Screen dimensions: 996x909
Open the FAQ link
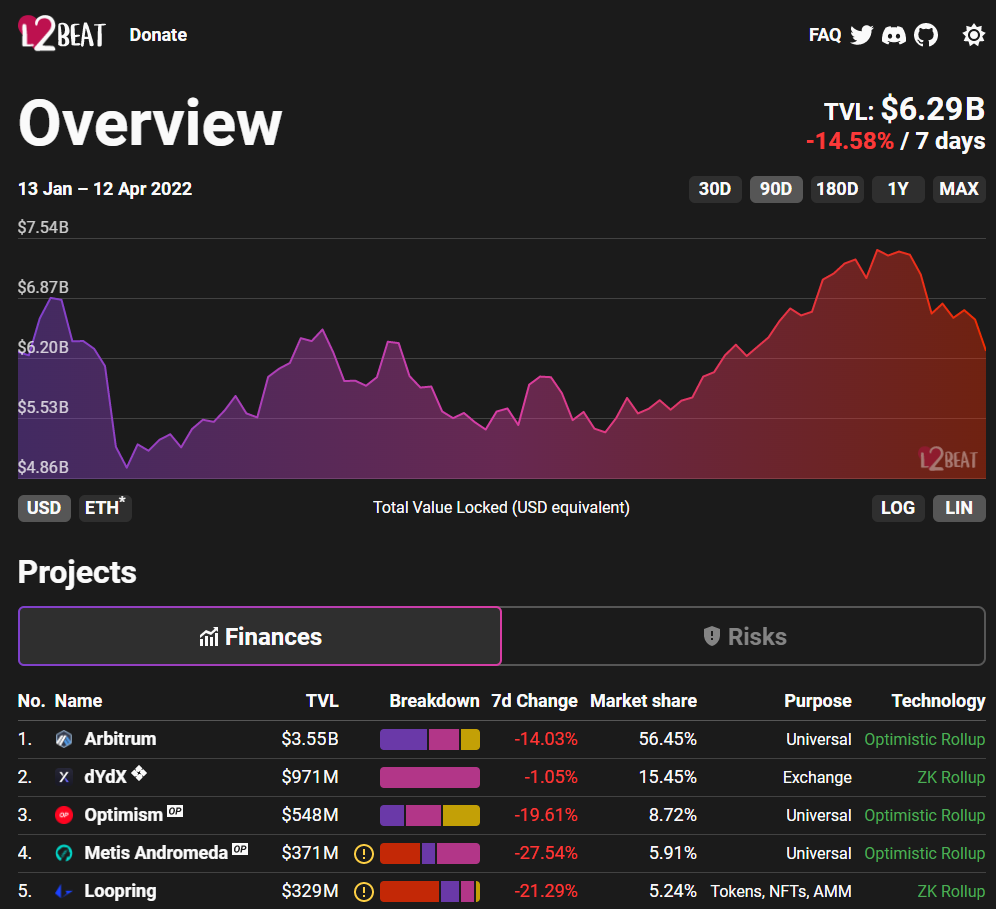(x=824, y=35)
